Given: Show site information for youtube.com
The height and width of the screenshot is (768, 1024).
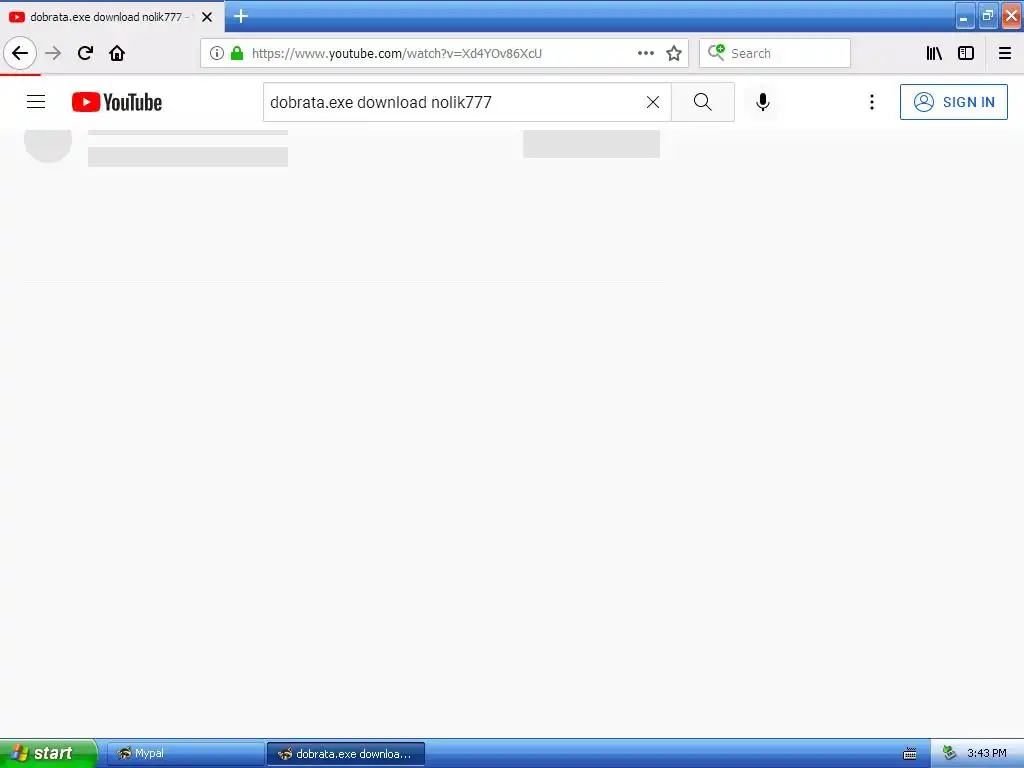Looking at the screenshot, I should click(217, 53).
